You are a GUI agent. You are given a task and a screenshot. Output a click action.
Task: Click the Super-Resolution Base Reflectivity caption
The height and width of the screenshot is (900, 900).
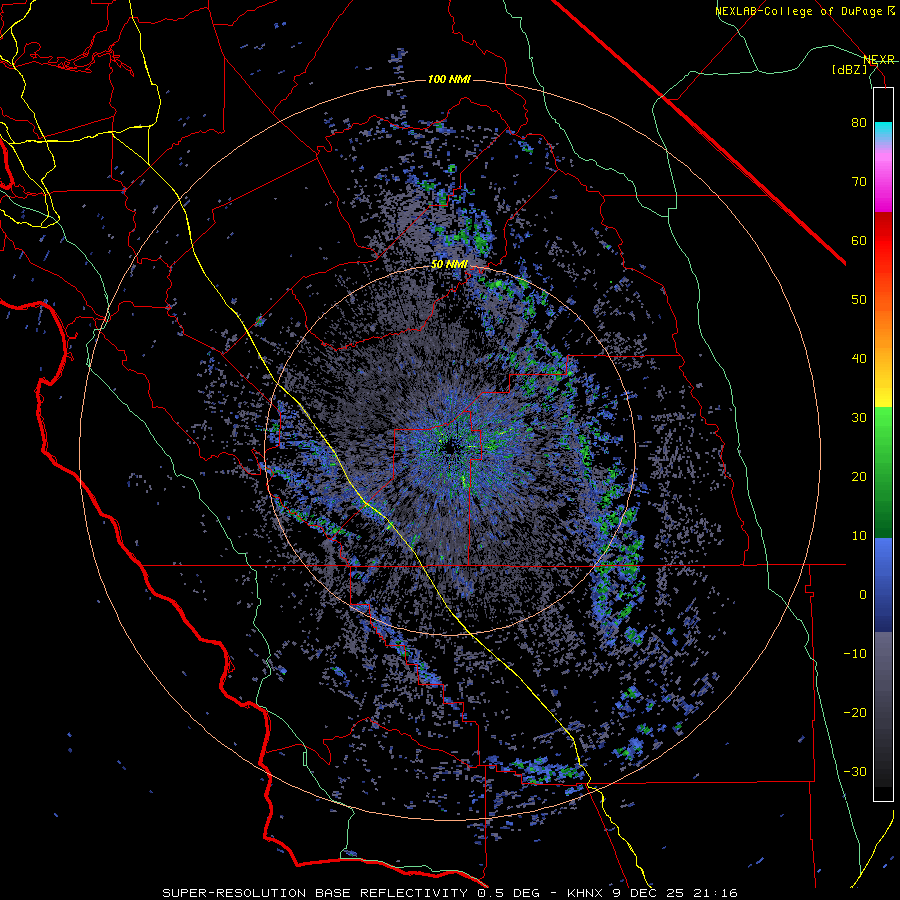click(x=315, y=893)
